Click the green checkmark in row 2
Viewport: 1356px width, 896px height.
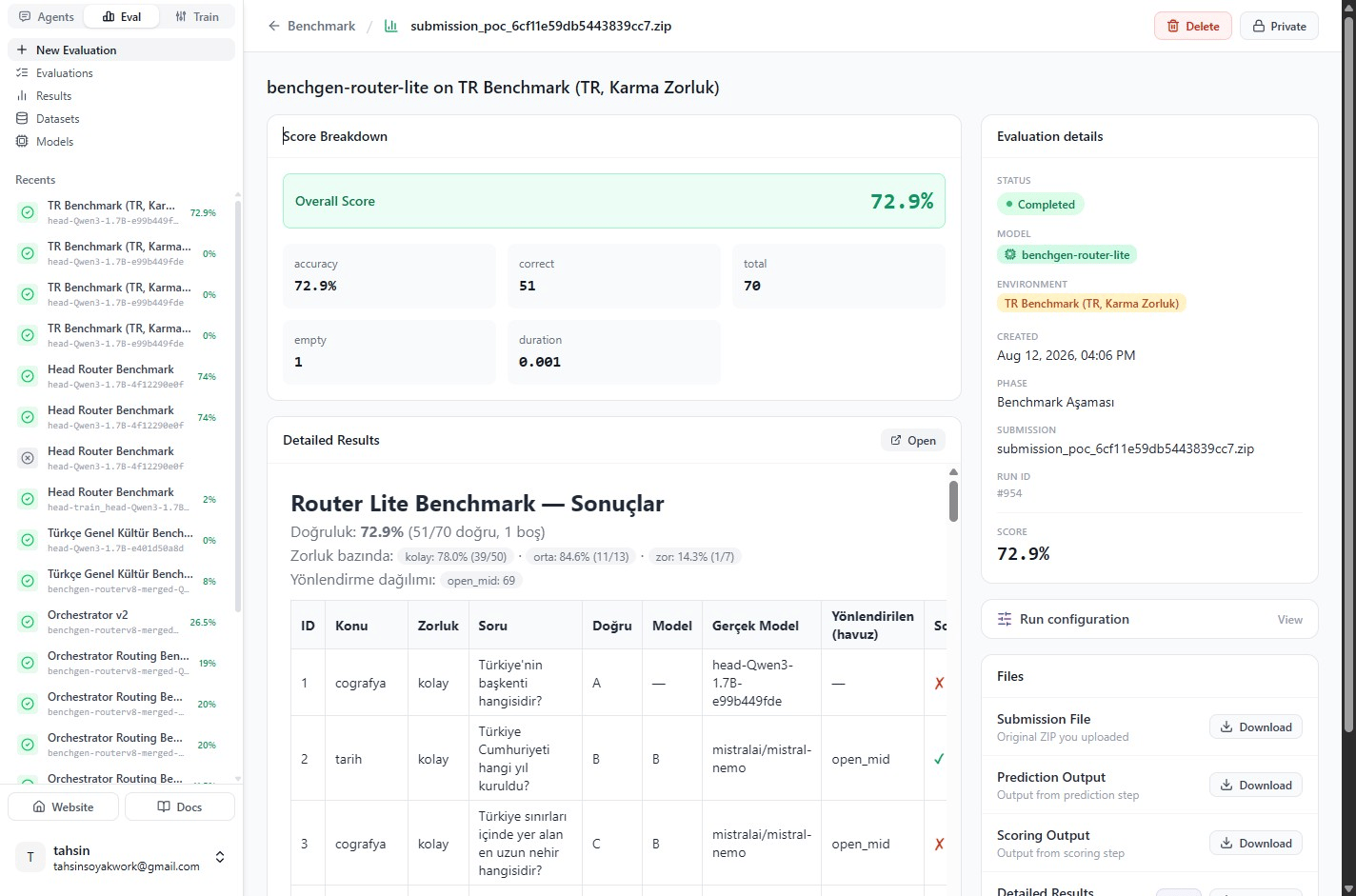click(939, 759)
